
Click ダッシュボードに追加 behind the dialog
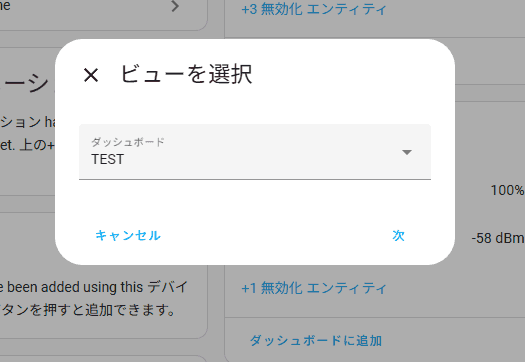click(316, 341)
